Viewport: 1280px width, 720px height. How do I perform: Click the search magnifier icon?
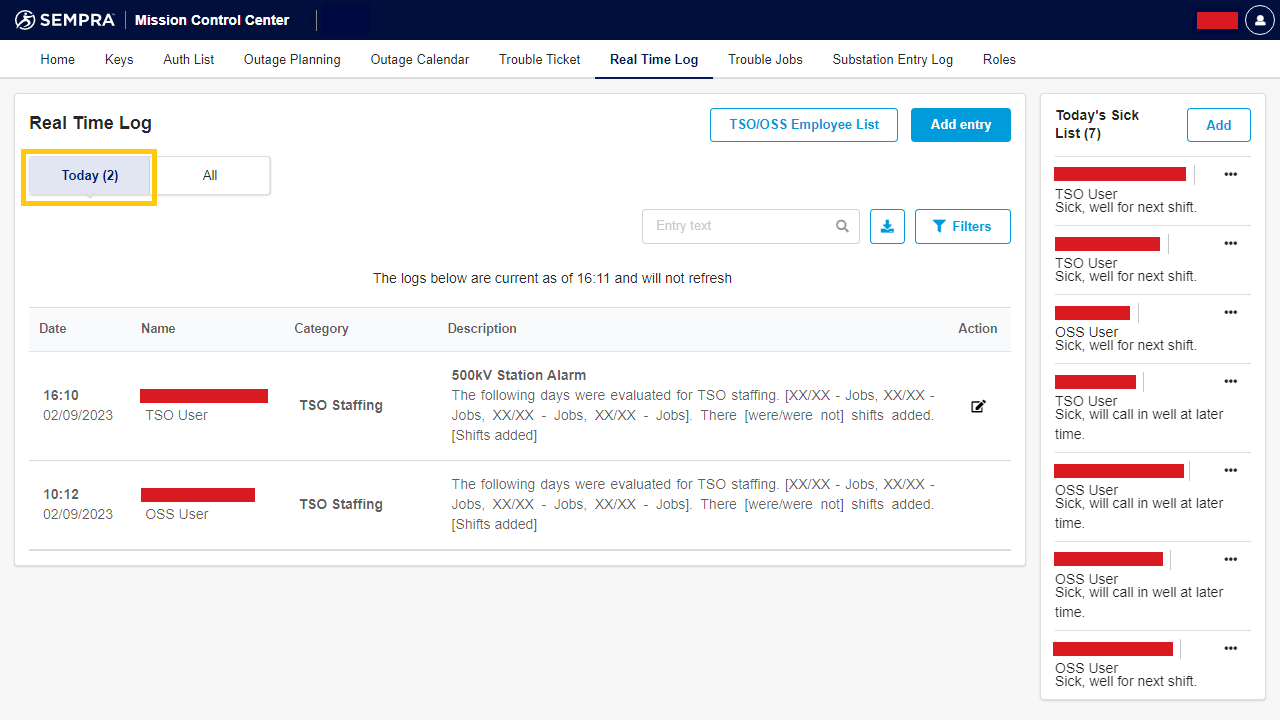pos(842,226)
